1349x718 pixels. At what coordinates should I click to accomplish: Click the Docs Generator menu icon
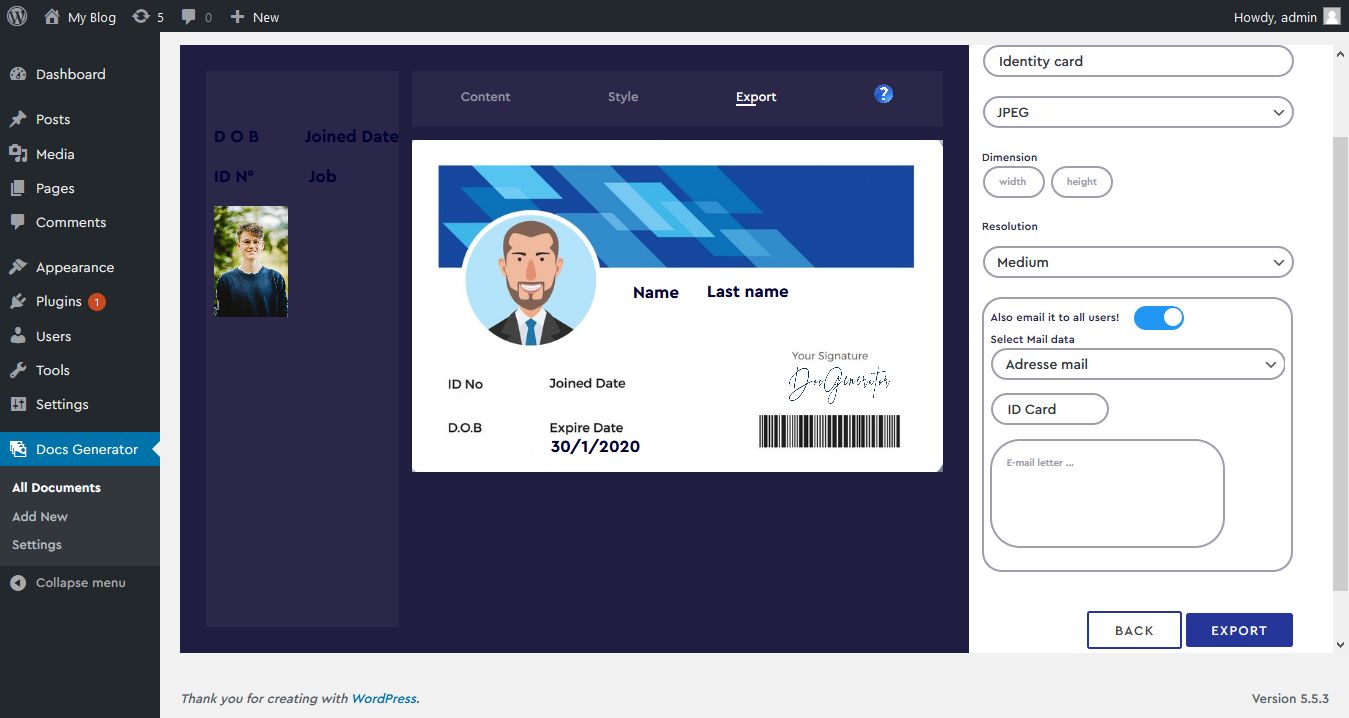pos(18,449)
